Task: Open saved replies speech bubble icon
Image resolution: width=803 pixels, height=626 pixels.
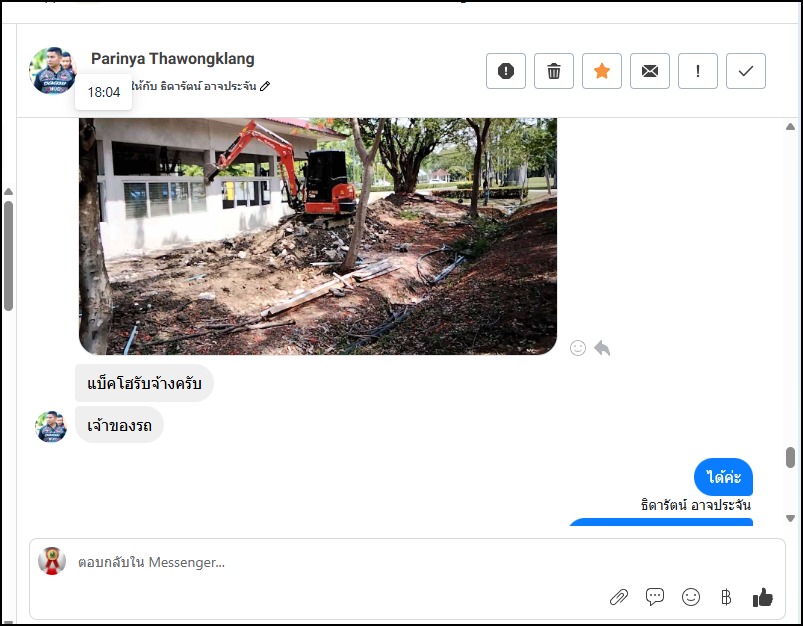Action: [x=654, y=597]
